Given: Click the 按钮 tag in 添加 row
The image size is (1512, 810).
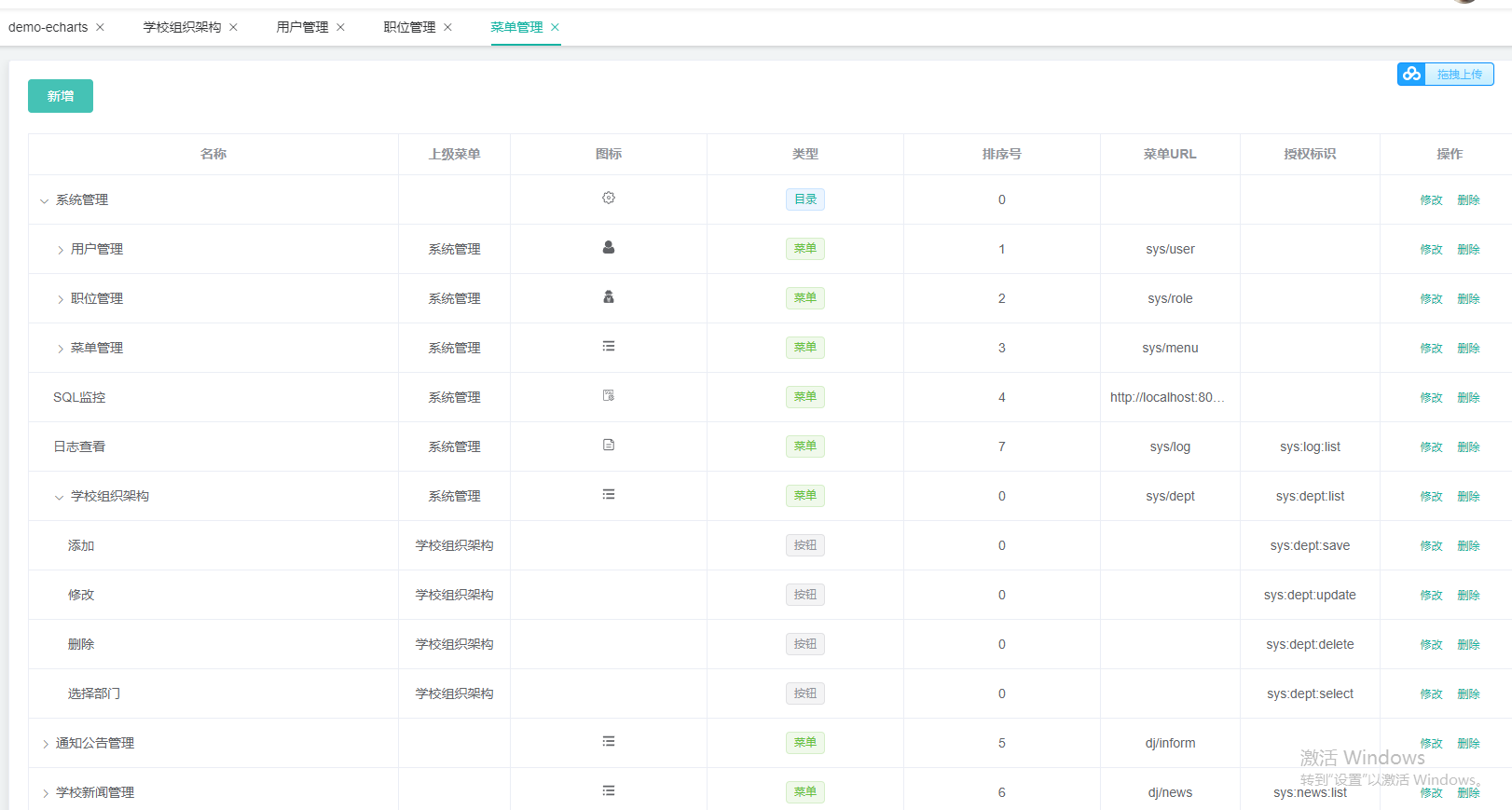Looking at the screenshot, I should [x=805, y=545].
